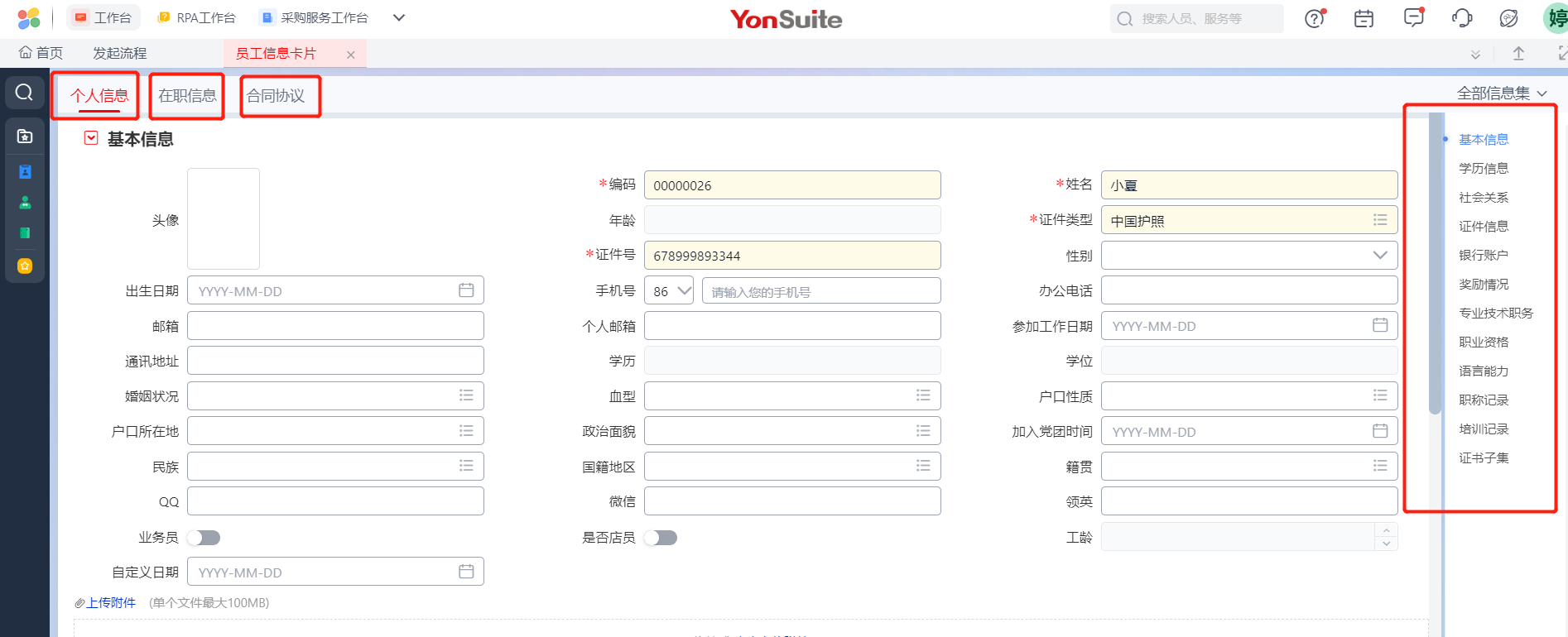Screen dimensions: 1568x637
Task: Open the 户口性质 list selector icon
Action: pyautogui.click(x=1380, y=395)
